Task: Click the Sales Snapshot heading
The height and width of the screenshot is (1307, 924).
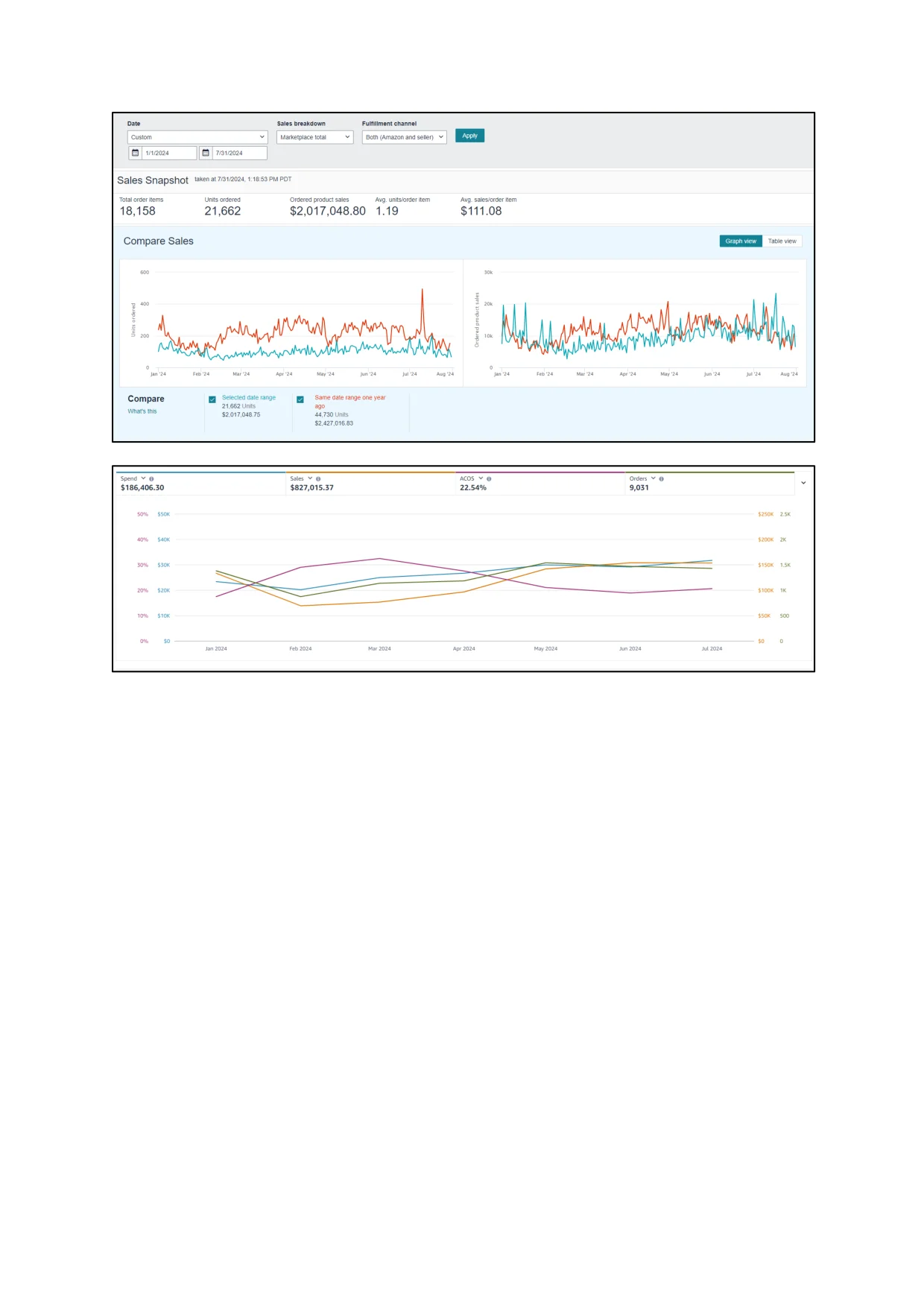Action: 153,180
